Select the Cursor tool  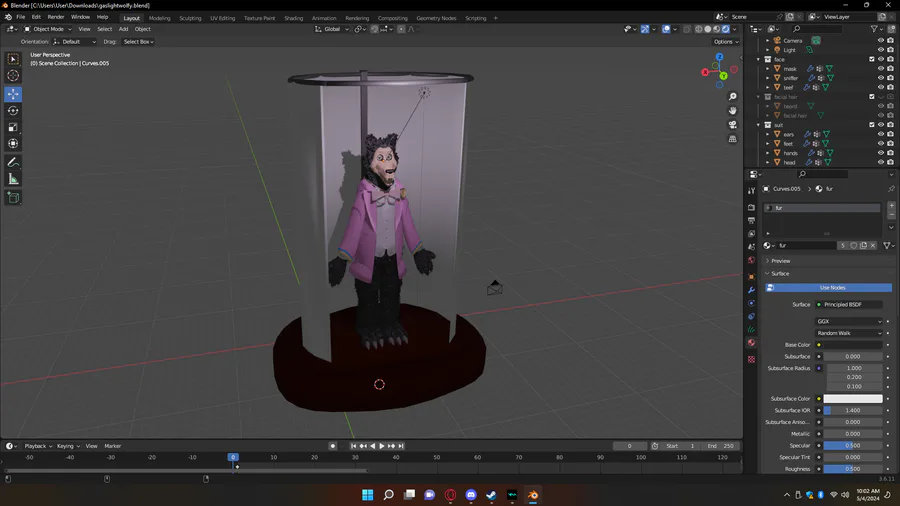[13, 75]
